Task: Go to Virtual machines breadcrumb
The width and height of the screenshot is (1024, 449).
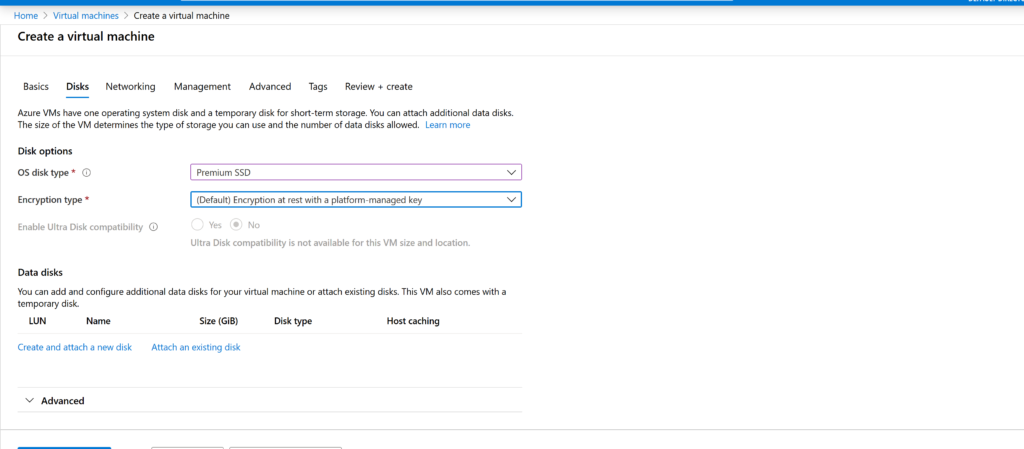Action: [86, 16]
